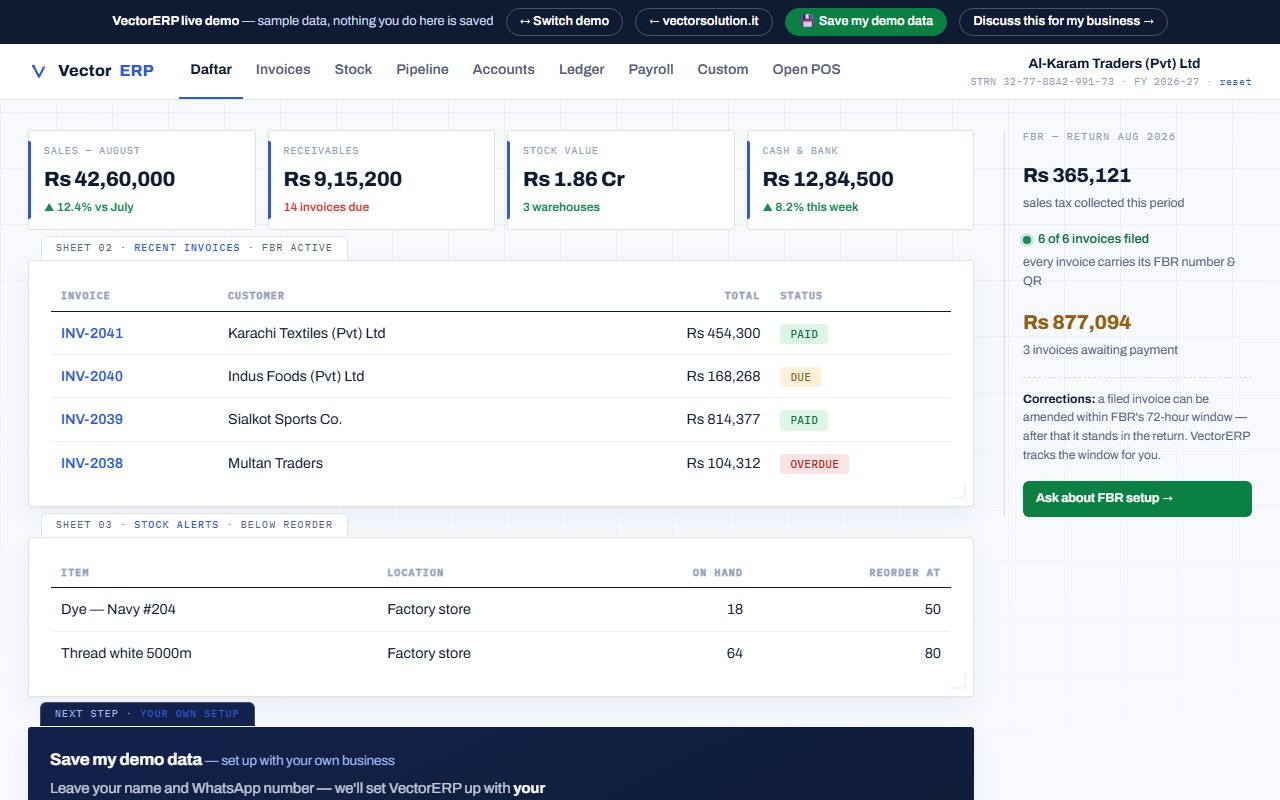Click customer Sialkot Sports Co.
Image resolution: width=1280 pixels, height=800 pixels.
[285, 419]
